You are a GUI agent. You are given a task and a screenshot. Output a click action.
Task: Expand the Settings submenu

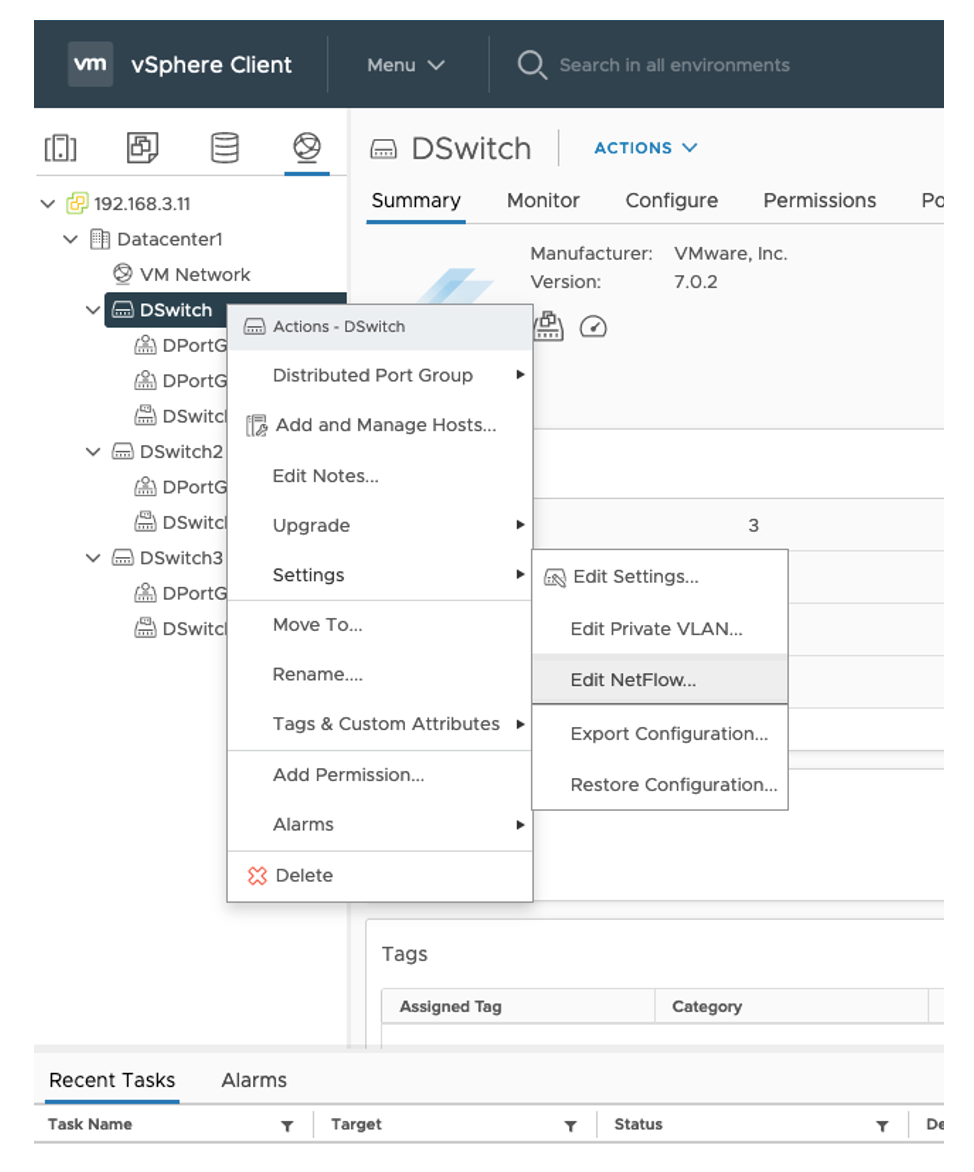(380, 575)
